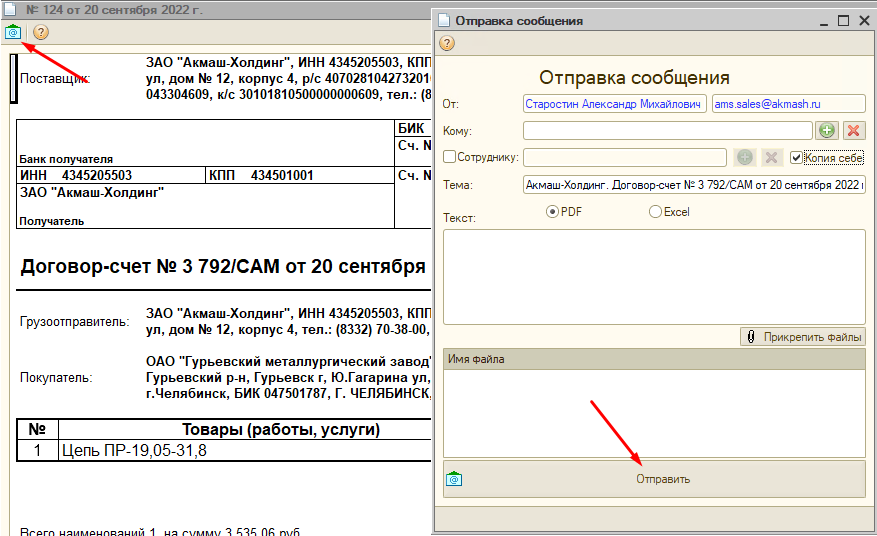Maximize the Отправка сообщения dialog

click(x=843, y=21)
